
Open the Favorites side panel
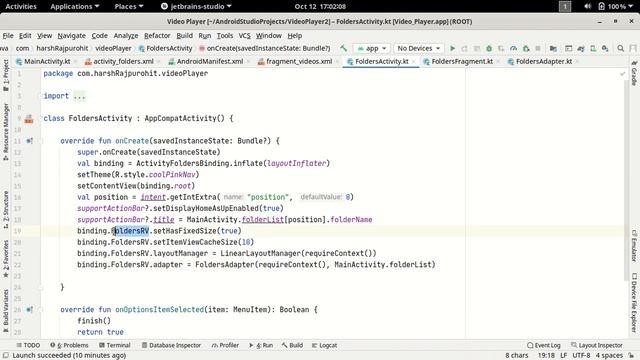click(x=6, y=259)
